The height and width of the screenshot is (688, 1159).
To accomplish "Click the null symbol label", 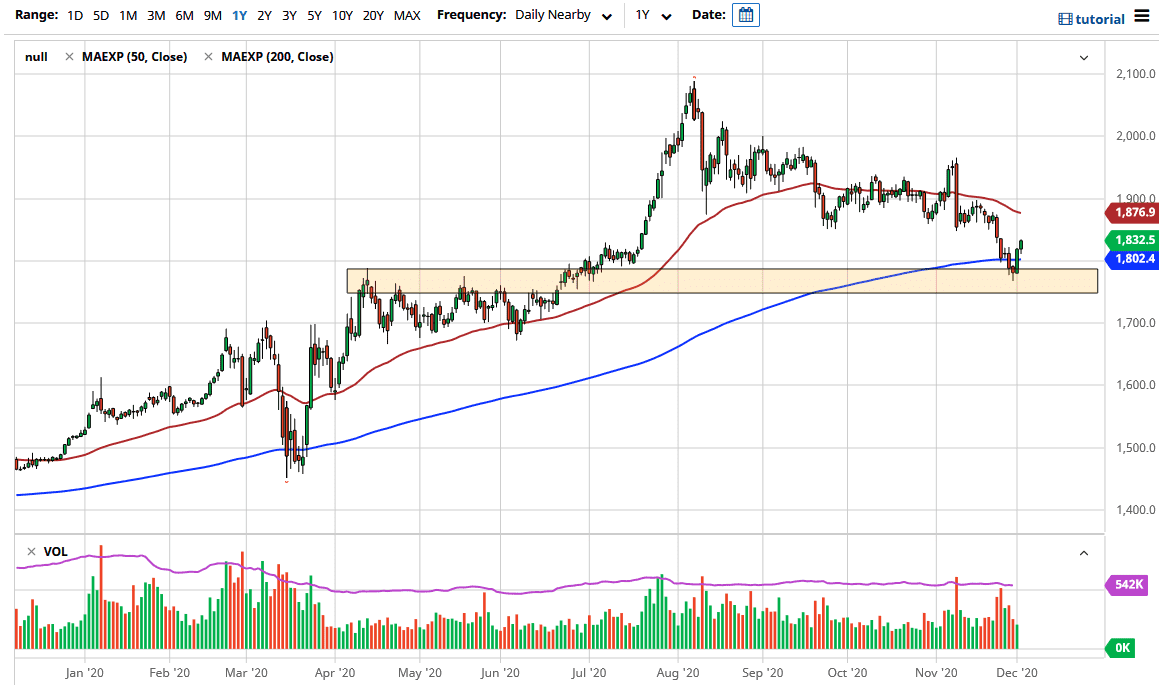I will 36,57.
